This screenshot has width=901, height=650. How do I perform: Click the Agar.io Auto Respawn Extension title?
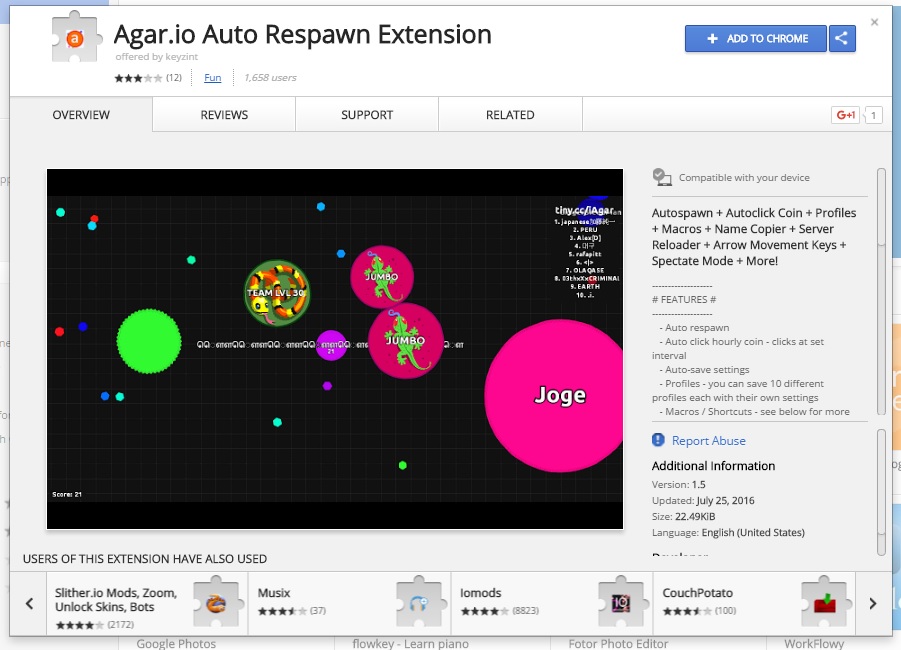pyautogui.click(x=303, y=34)
